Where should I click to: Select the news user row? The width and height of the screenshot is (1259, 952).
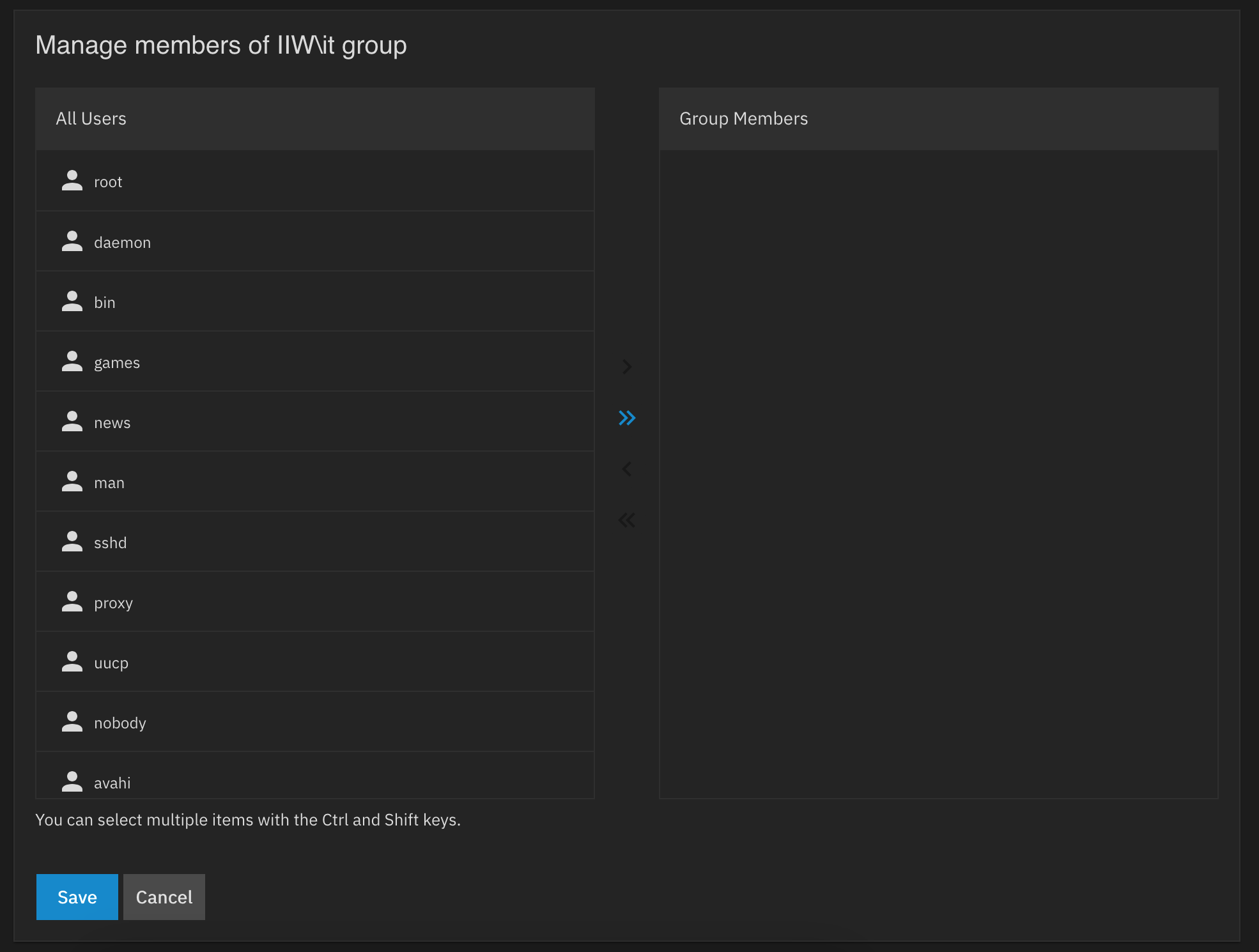(315, 422)
